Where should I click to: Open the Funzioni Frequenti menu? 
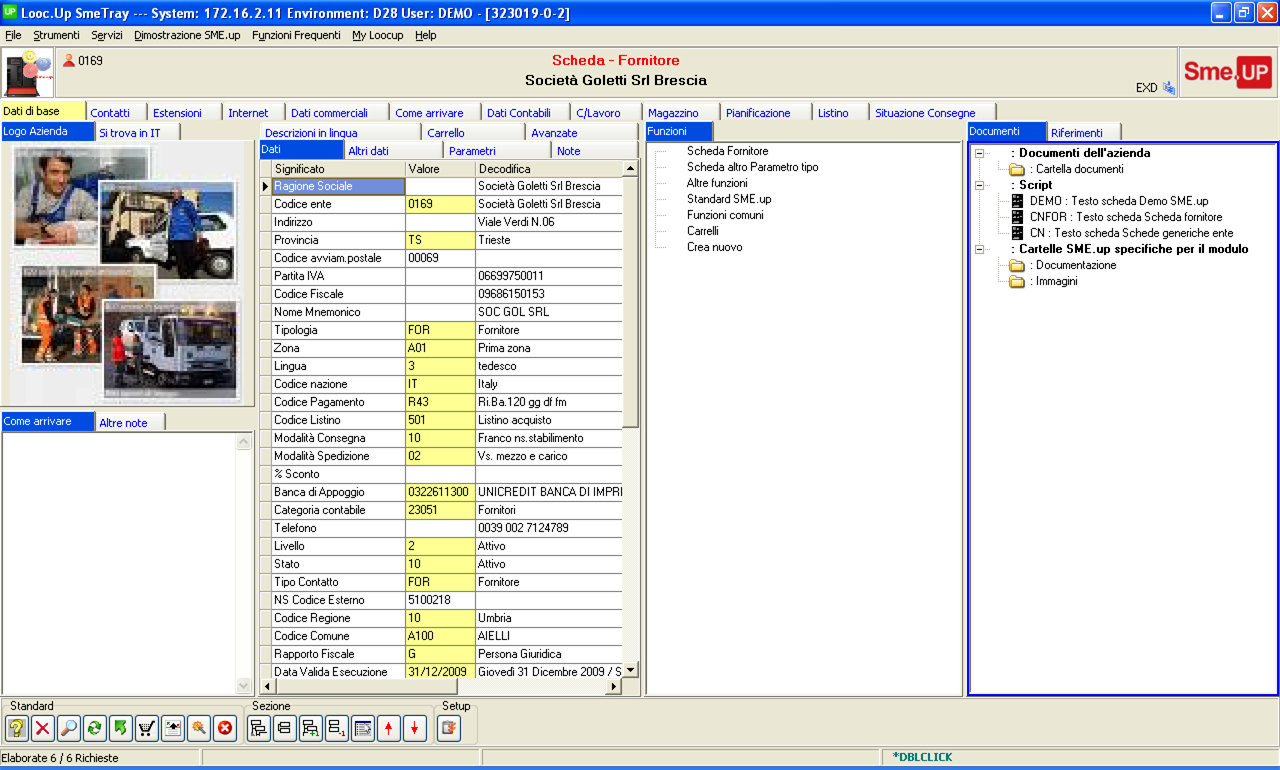(x=296, y=35)
